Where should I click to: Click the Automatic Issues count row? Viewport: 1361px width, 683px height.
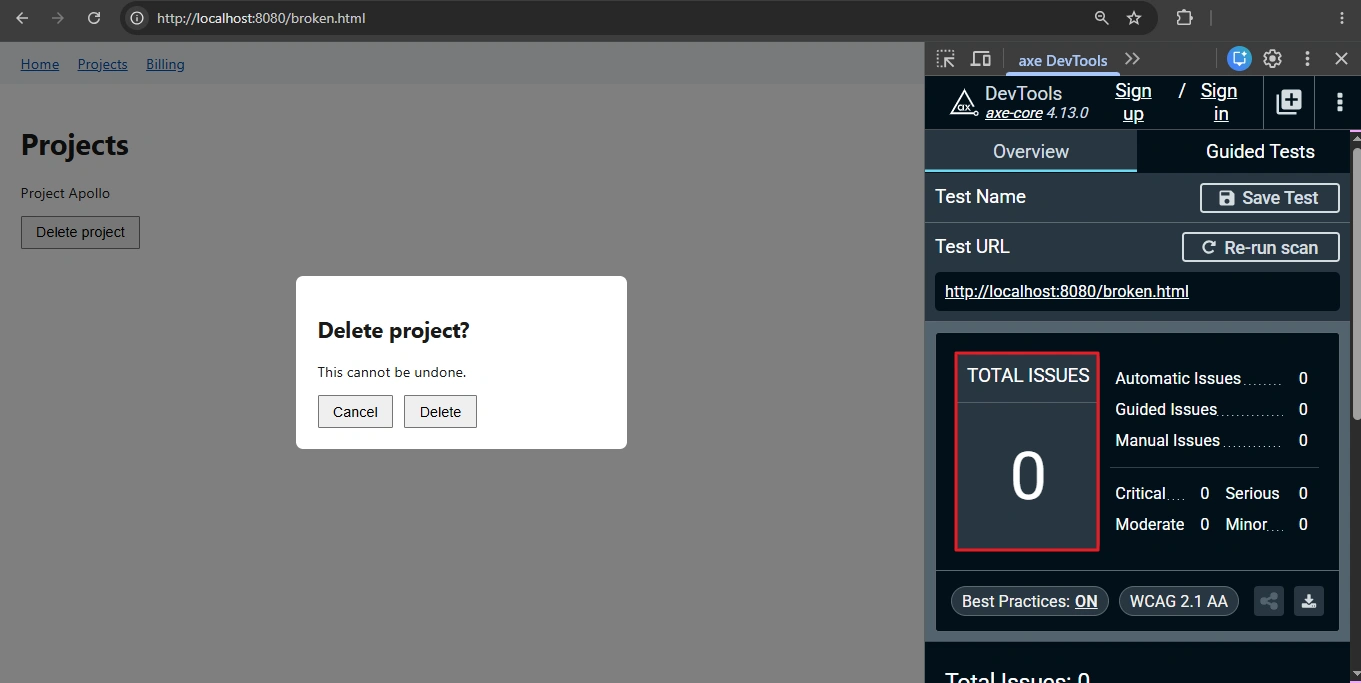point(1212,378)
